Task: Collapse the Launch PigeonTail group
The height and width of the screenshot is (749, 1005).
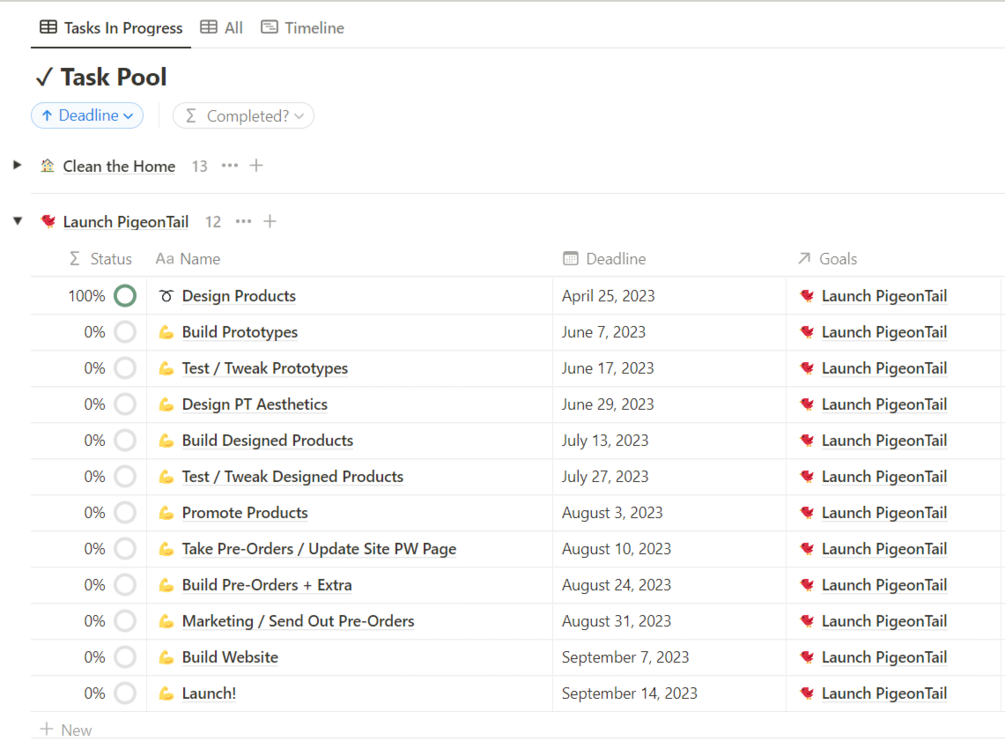Action: (x=17, y=221)
